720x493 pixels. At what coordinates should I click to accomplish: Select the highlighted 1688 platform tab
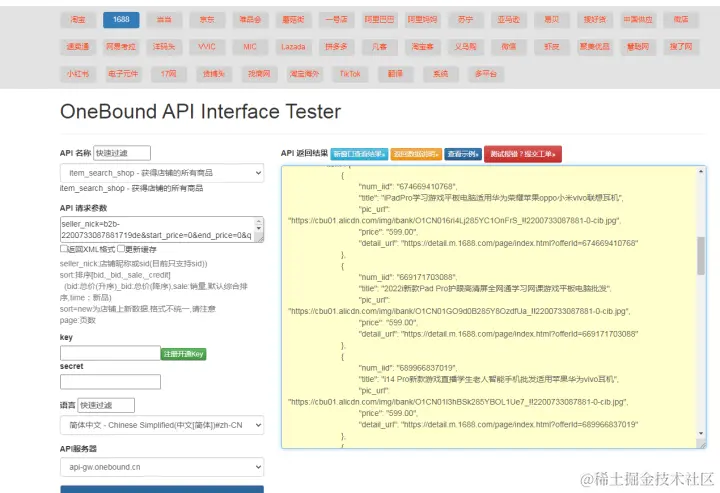click(121, 20)
